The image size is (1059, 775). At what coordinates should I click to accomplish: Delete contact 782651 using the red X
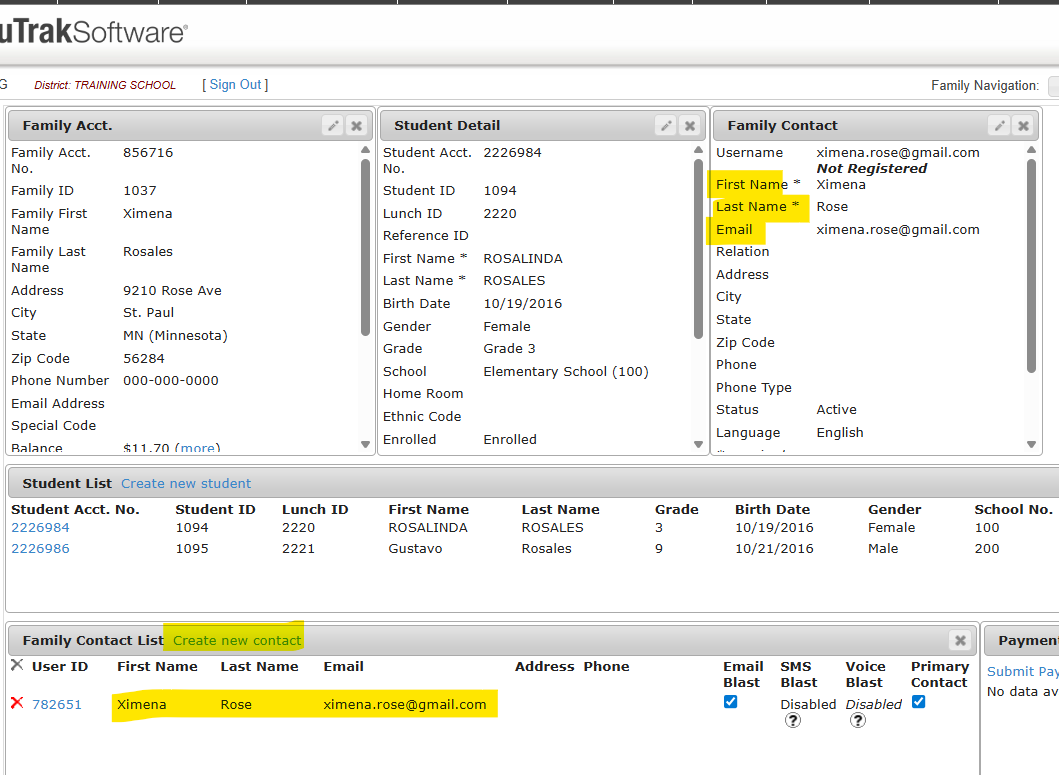(x=16, y=703)
